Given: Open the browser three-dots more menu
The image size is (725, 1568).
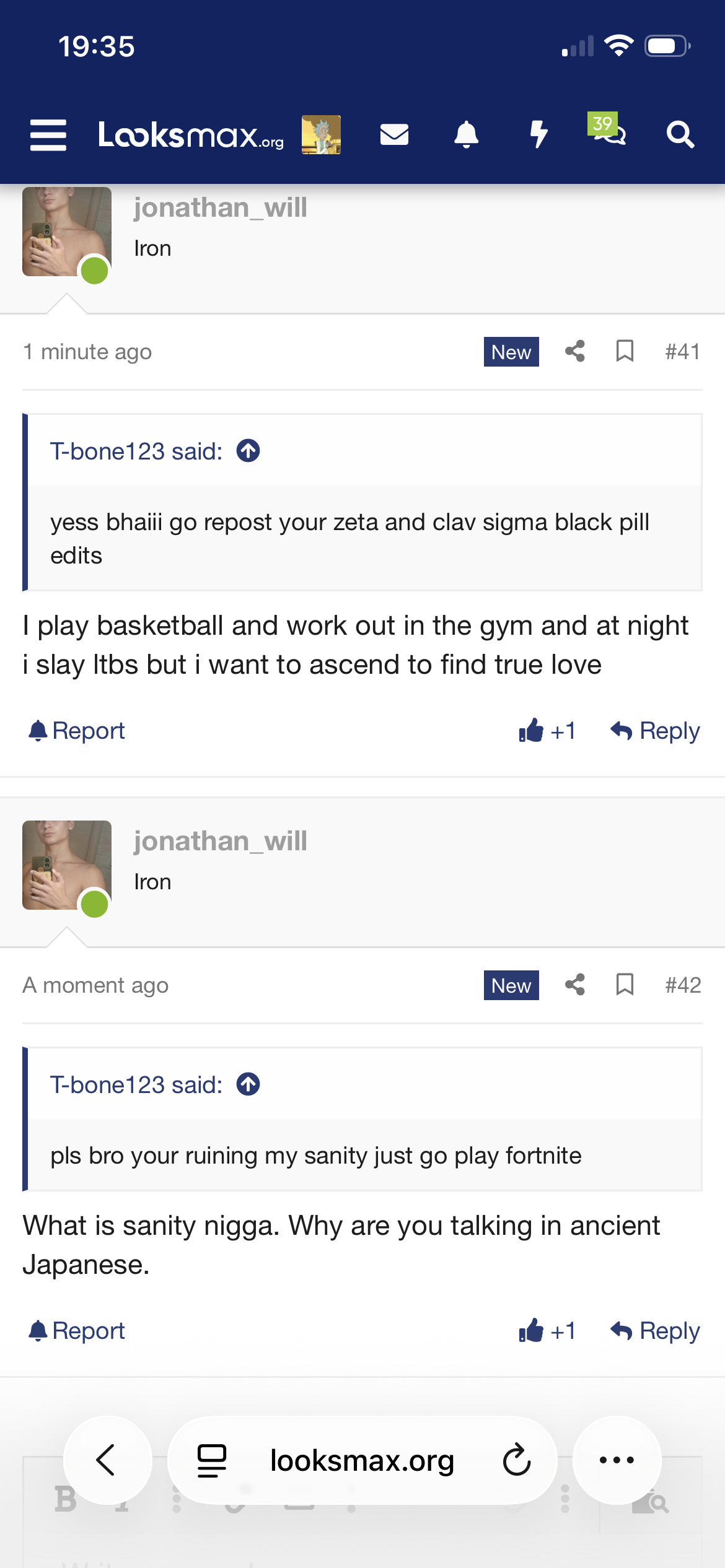Looking at the screenshot, I should click(x=617, y=1460).
